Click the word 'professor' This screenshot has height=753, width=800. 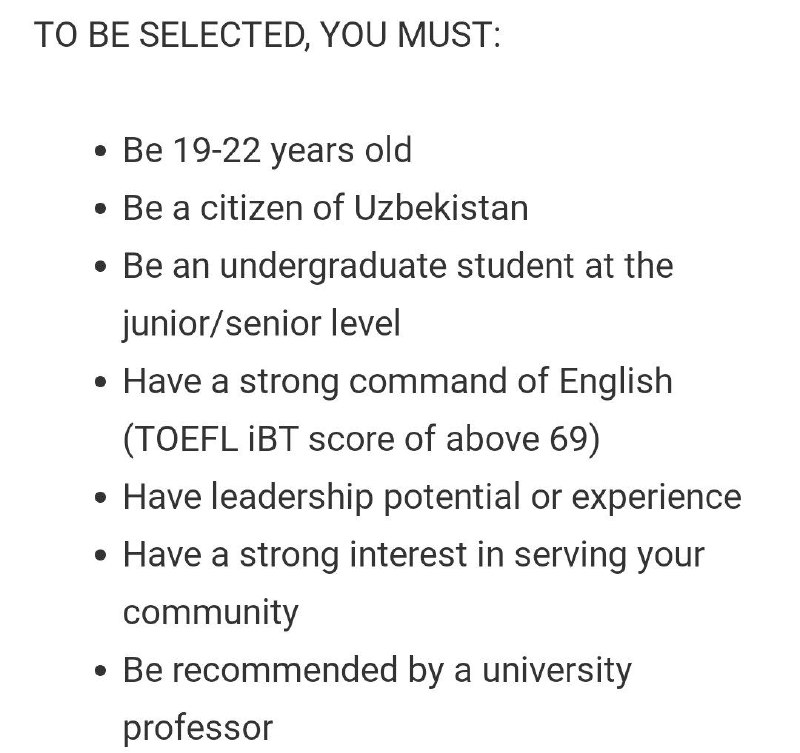pyautogui.click(x=198, y=729)
